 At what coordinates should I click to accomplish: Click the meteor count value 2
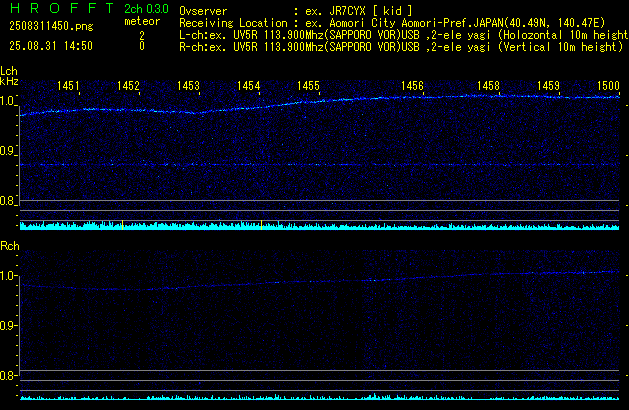click(142, 35)
